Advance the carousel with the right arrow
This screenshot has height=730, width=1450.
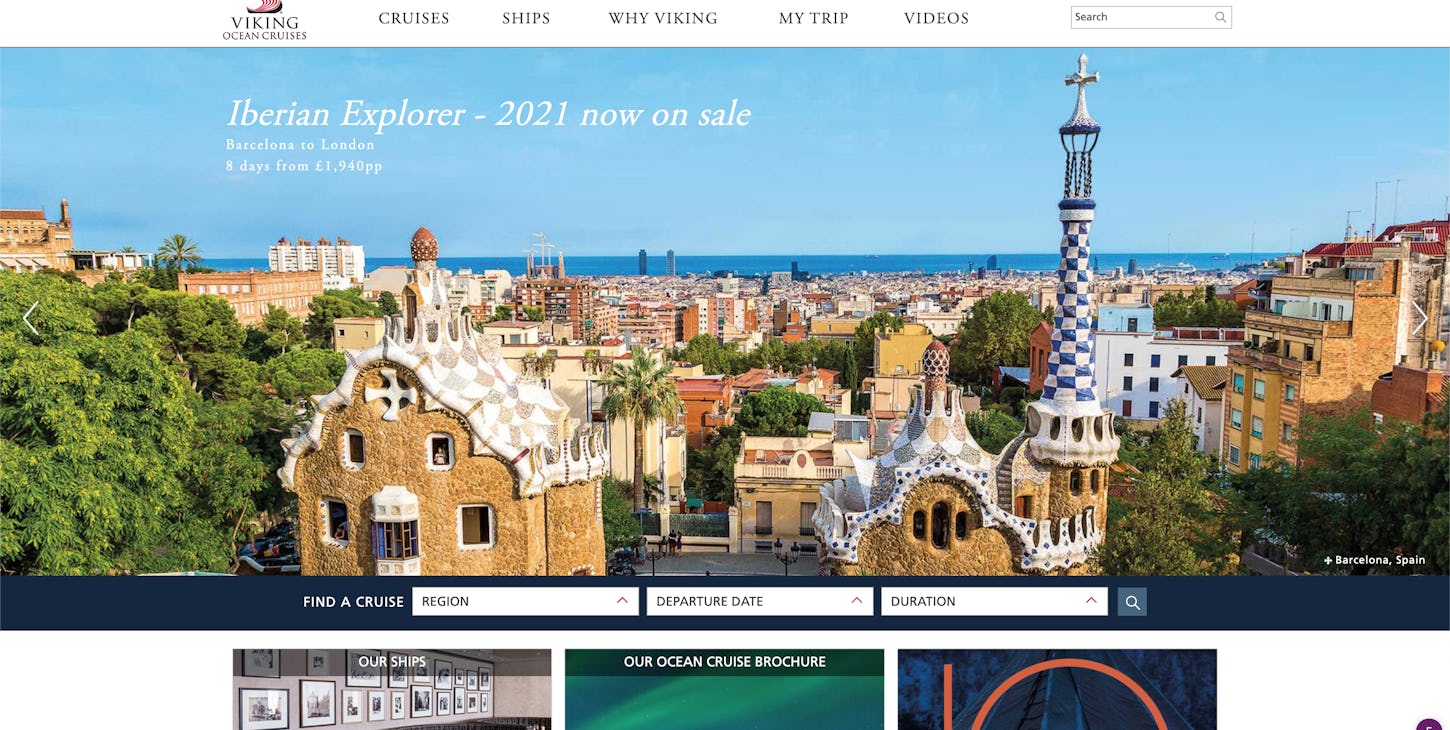tap(1419, 318)
